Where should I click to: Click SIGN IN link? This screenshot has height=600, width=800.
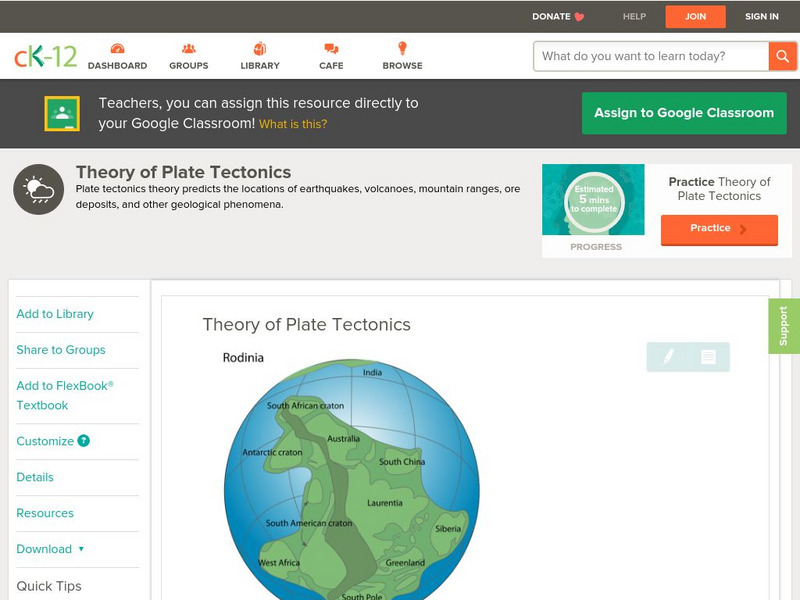(x=762, y=16)
